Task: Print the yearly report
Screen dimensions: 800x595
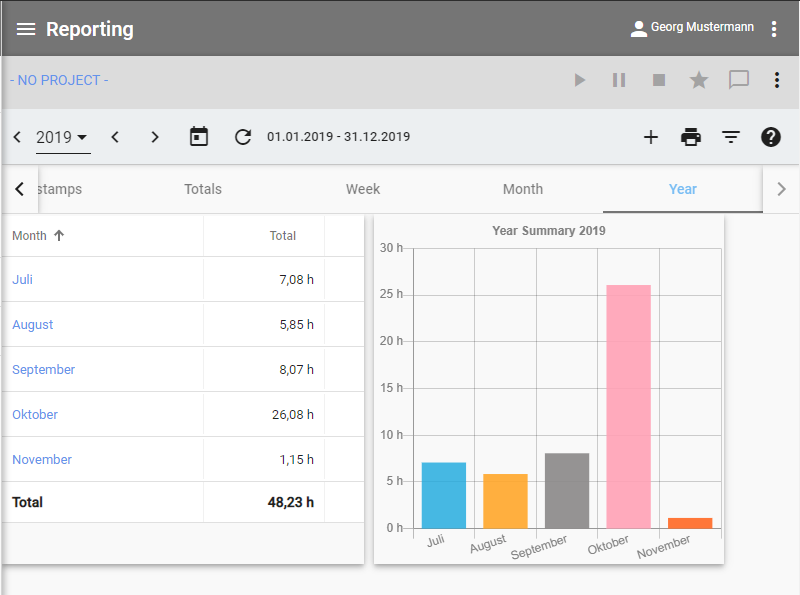Action: coord(691,137)
